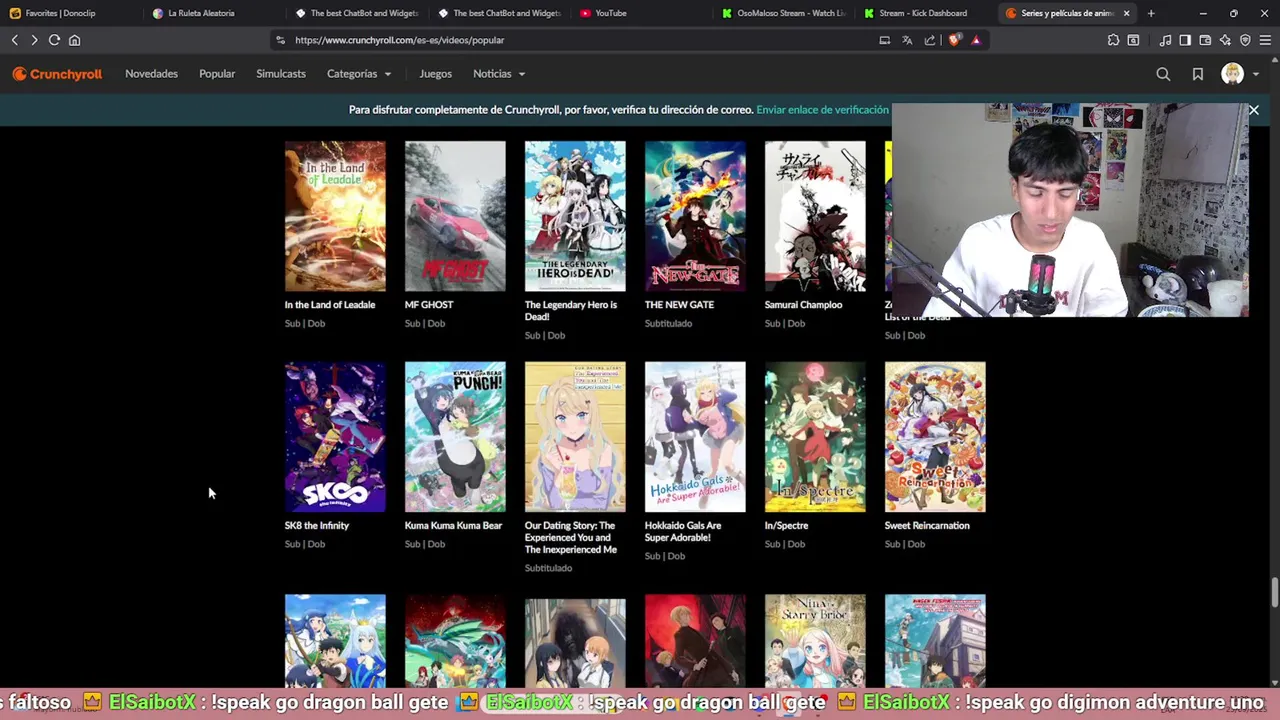
Task: Open the extensions puzzle-piece icon
Action: coord(1113,40)
